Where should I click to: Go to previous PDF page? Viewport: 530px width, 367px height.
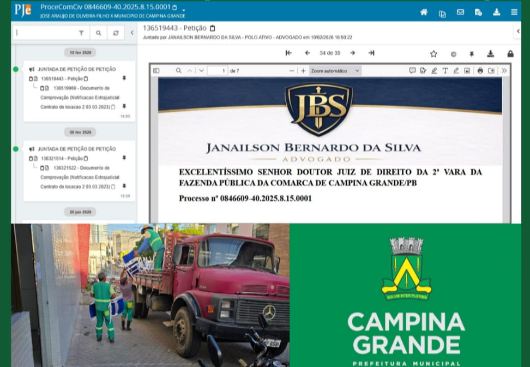[x=190, y=71]
